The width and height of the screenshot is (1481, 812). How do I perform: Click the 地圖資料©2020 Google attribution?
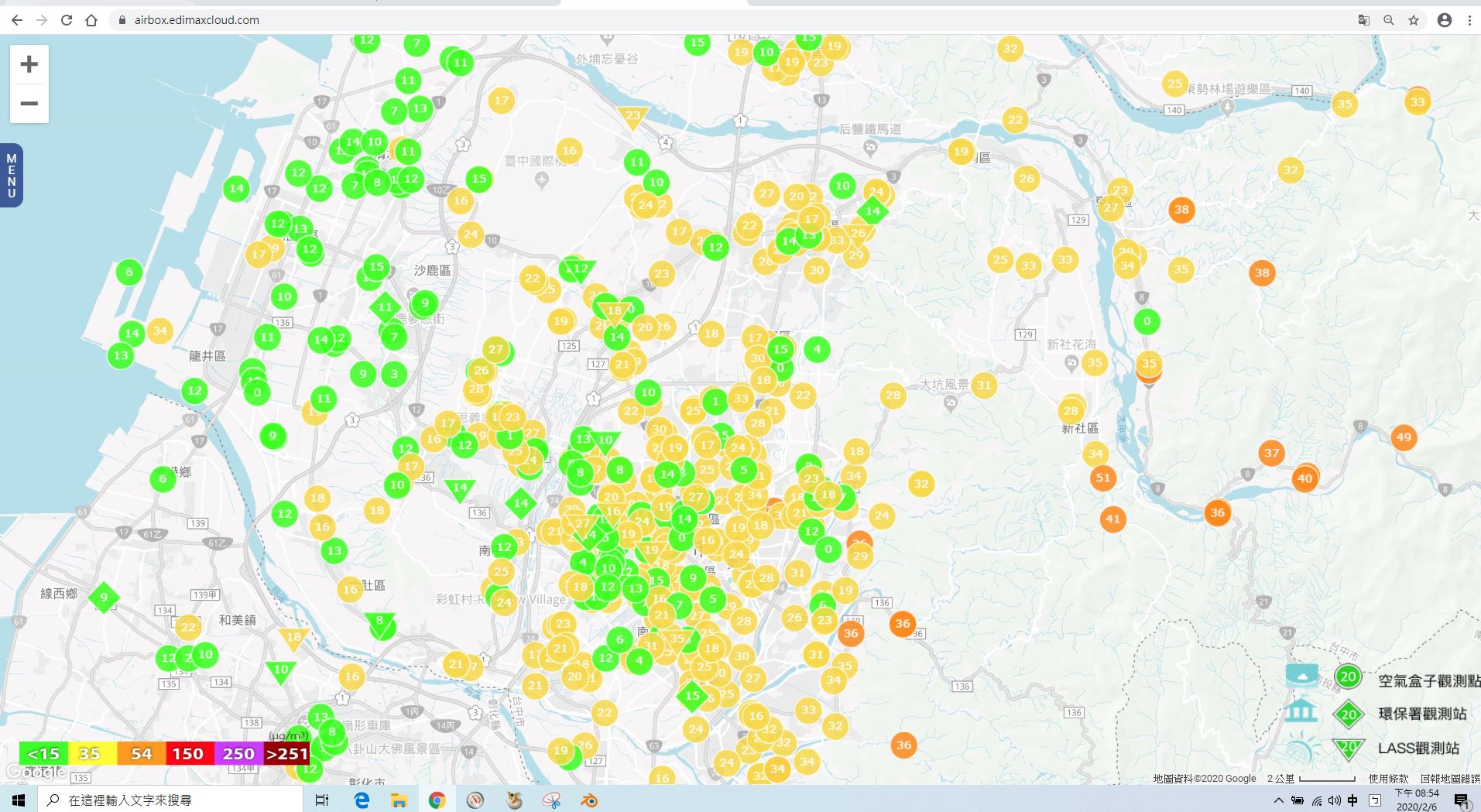(1204, 779)
